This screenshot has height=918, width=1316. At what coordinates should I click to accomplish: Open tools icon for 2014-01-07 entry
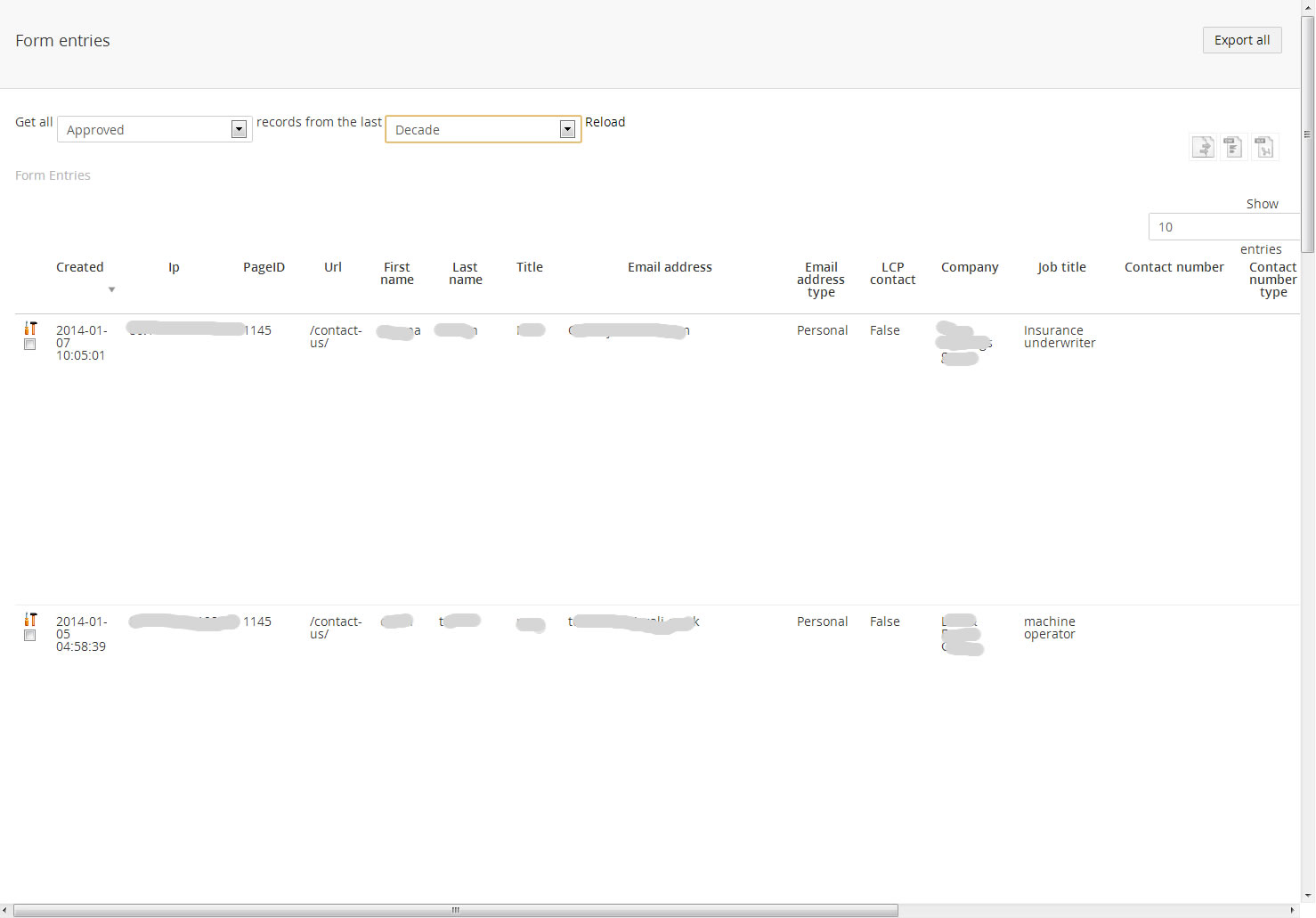click(30, 329)
